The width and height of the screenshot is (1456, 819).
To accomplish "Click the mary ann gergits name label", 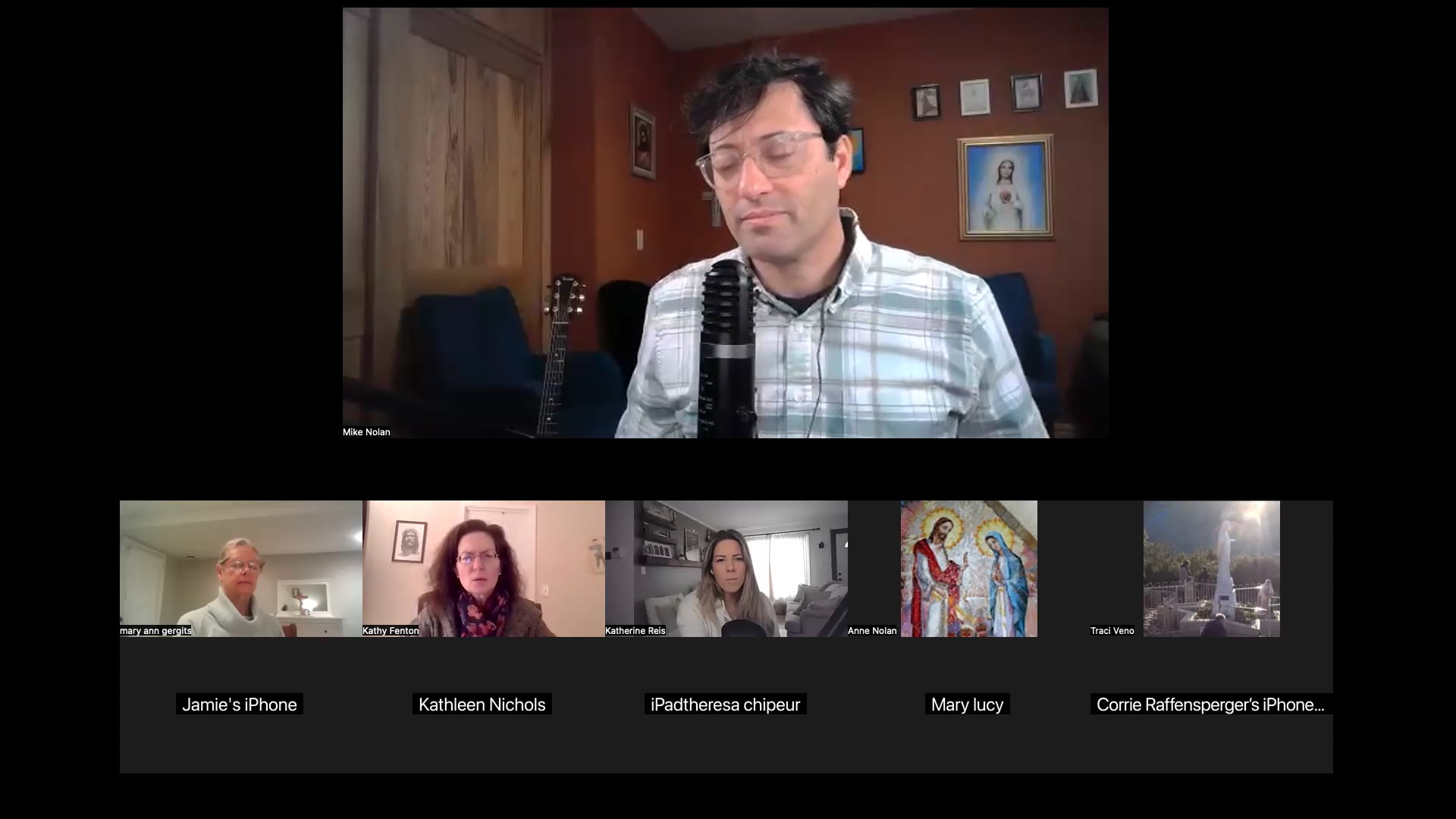I will pyautogui.click(x=156, y=631).
